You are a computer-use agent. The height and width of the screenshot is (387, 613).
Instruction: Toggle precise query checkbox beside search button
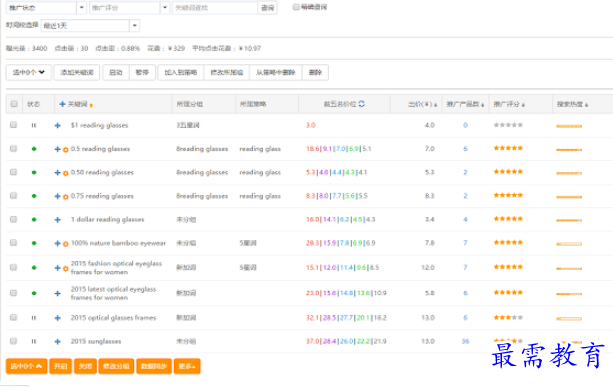click(x=296, y=7)
